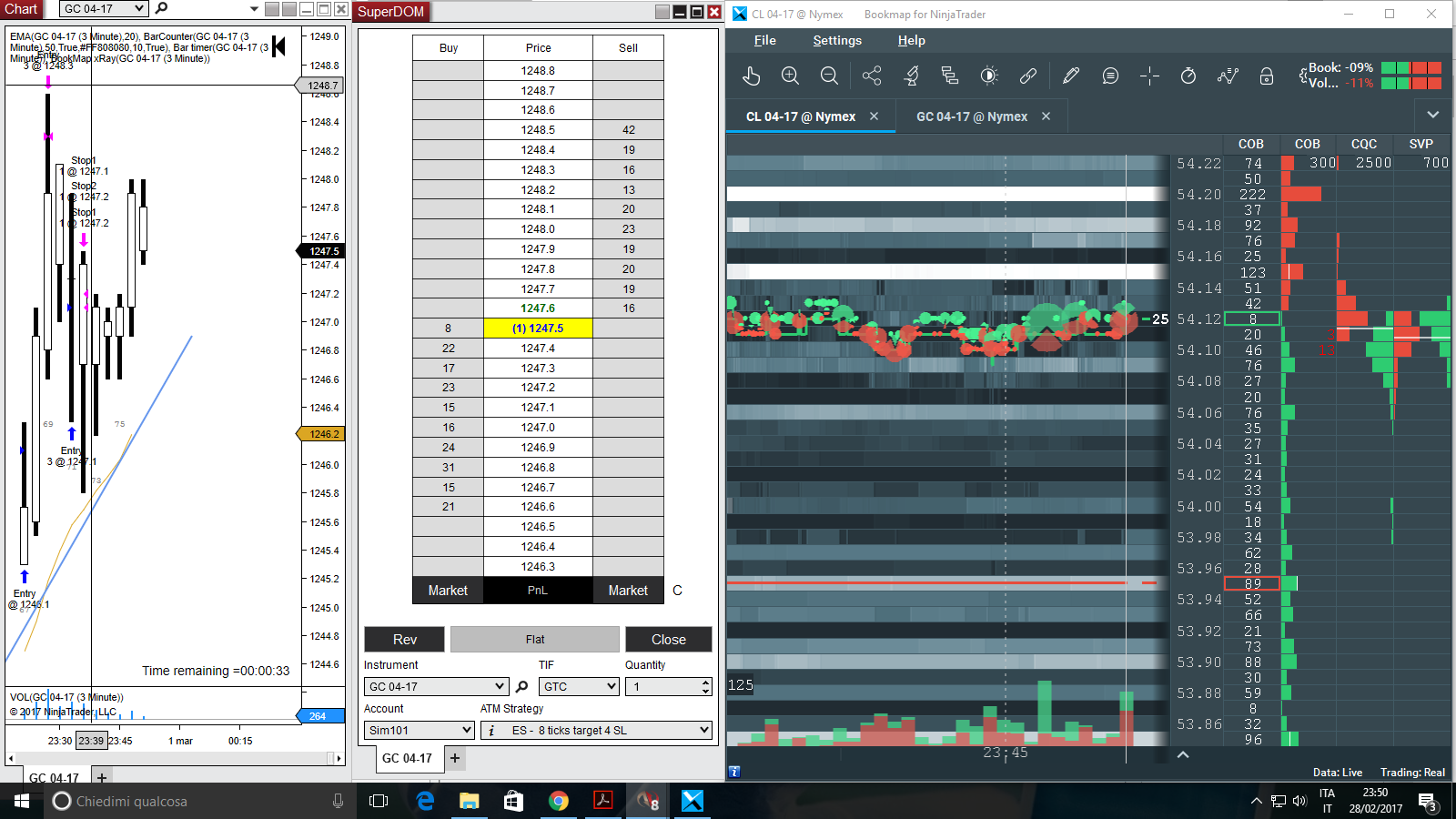Click the Volume imbalance color bar
Screen dimensions: 1456x819
(1411, 84)
